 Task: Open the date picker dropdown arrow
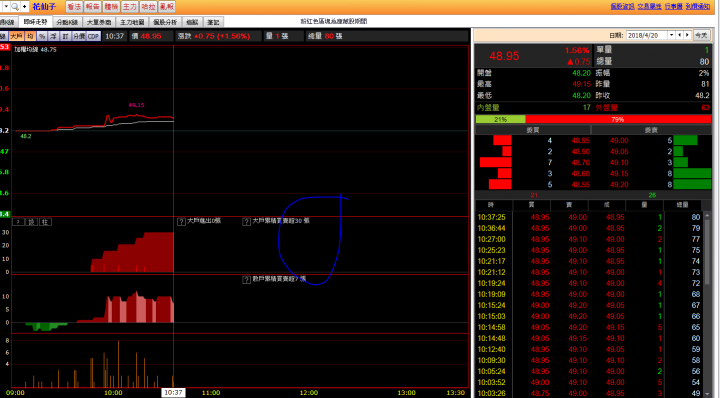pyautogui.click(x=671, y=35)
